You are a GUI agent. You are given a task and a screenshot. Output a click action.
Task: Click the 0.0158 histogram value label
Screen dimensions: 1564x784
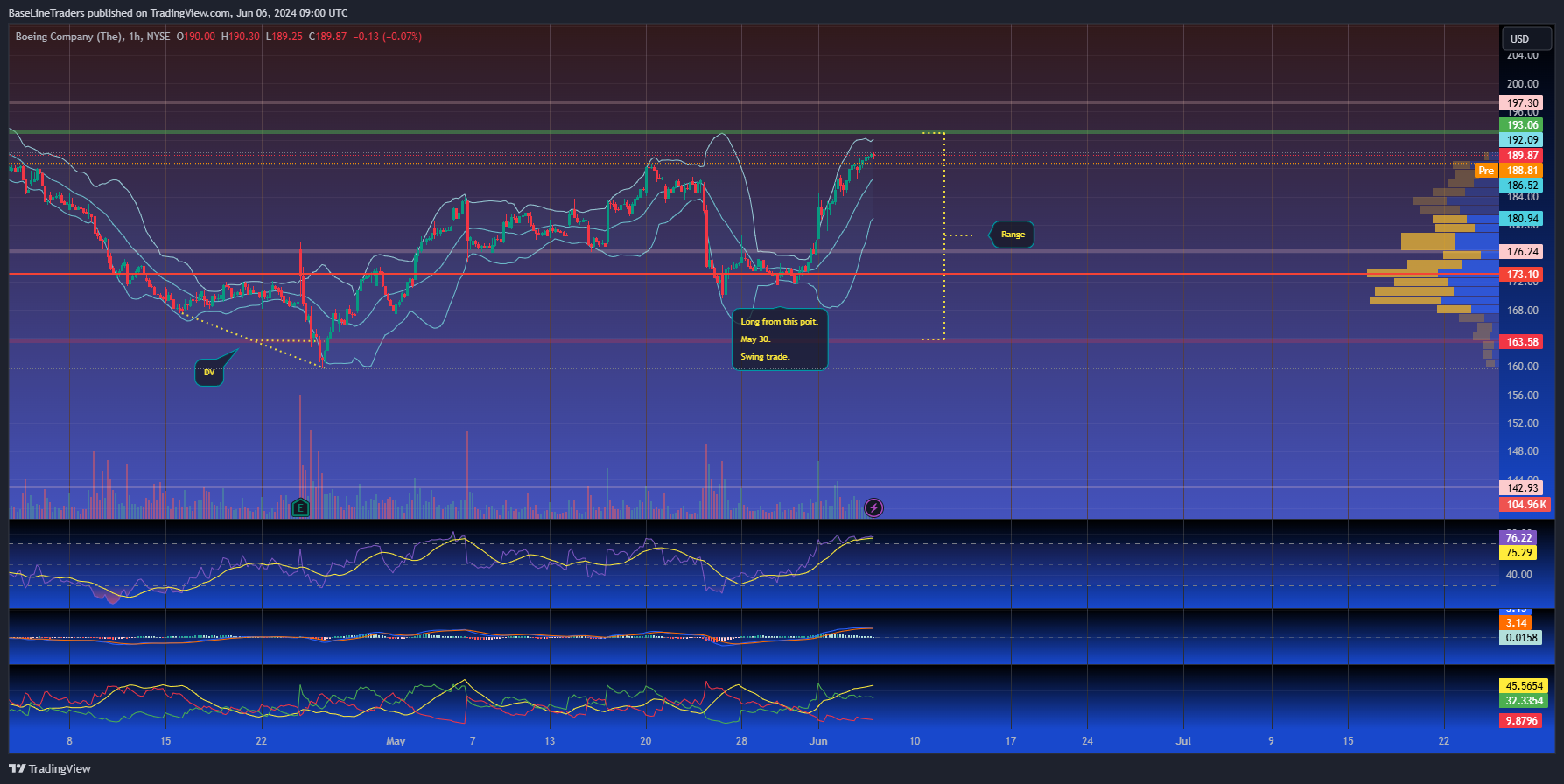click(1521, 638)
